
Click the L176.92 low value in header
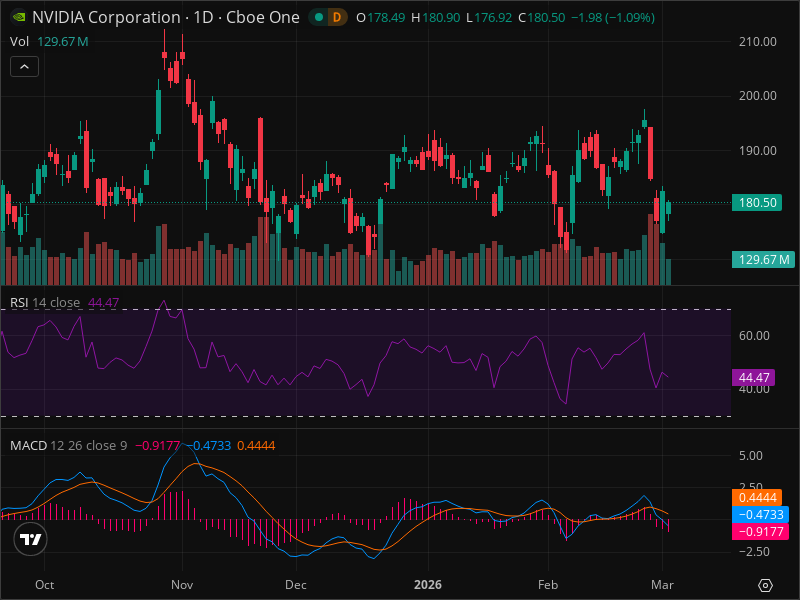[x=489, y=18]
